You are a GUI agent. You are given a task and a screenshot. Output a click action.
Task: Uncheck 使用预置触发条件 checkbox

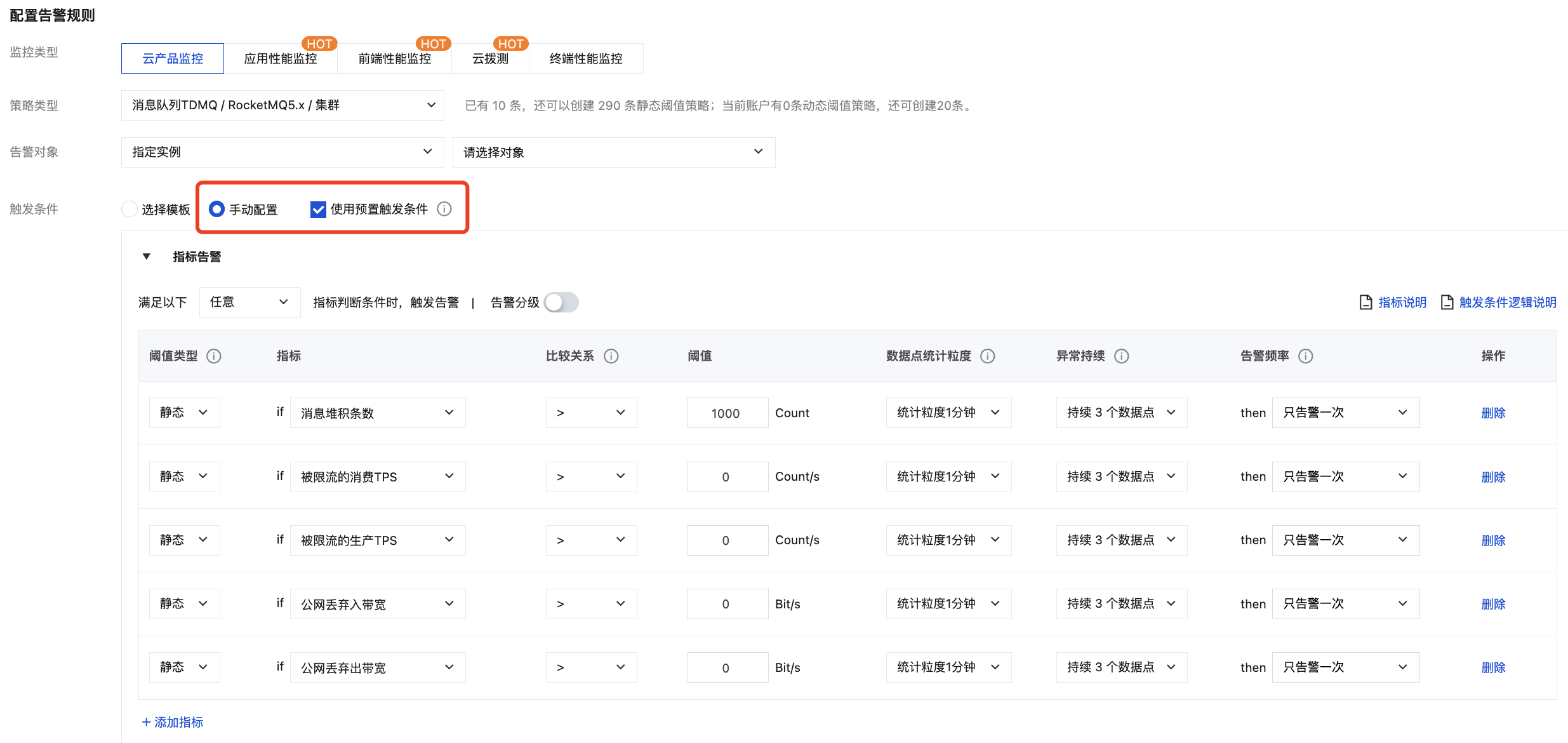[318, 209]
